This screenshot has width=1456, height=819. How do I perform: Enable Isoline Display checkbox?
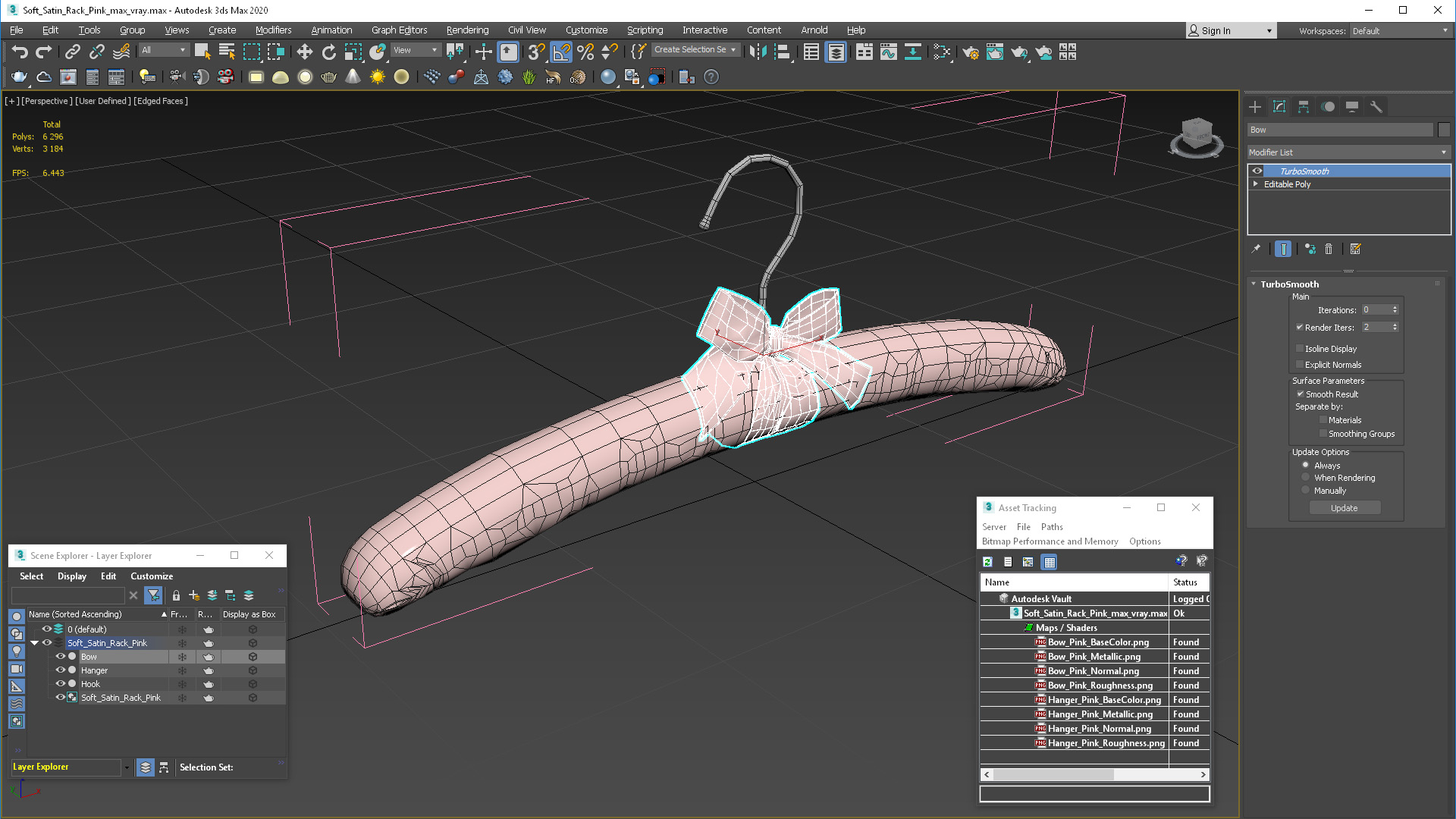coord(1300,349)
